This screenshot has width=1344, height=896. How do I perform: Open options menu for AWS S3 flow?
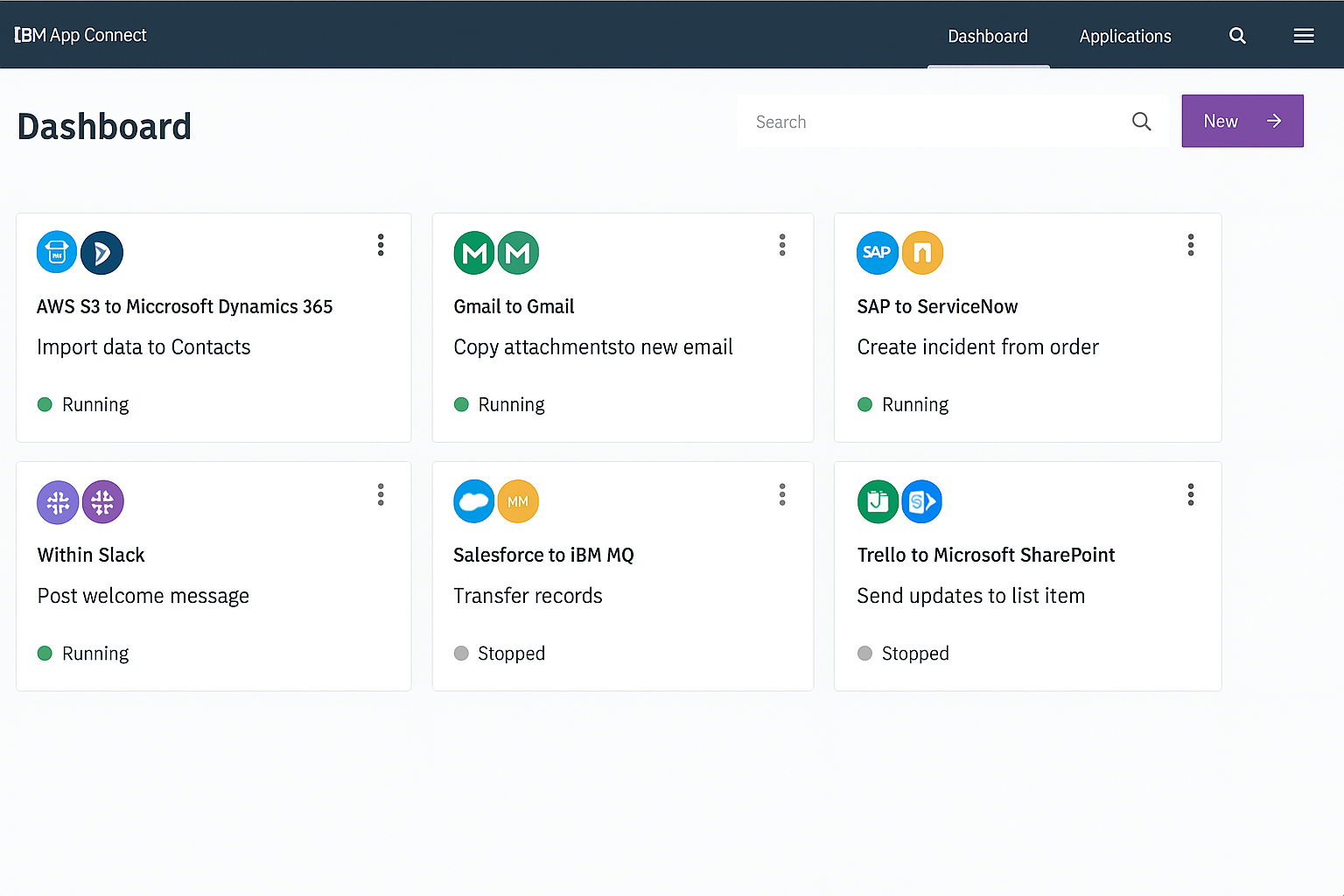pos(381,245)
